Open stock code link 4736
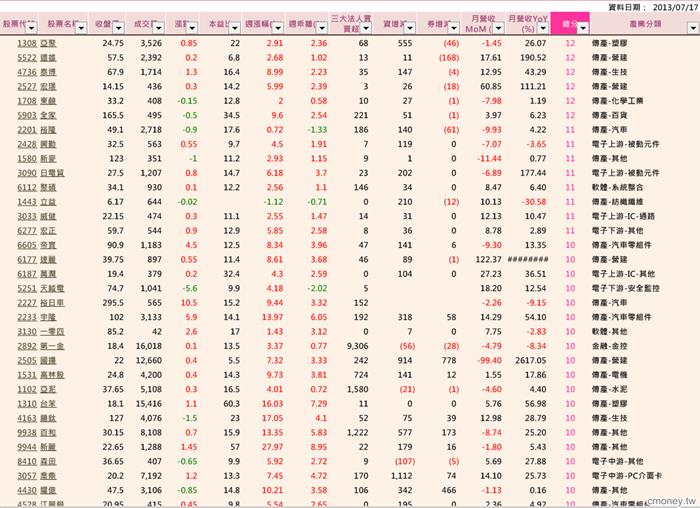700x508 pixels. [x=27, y=72]
